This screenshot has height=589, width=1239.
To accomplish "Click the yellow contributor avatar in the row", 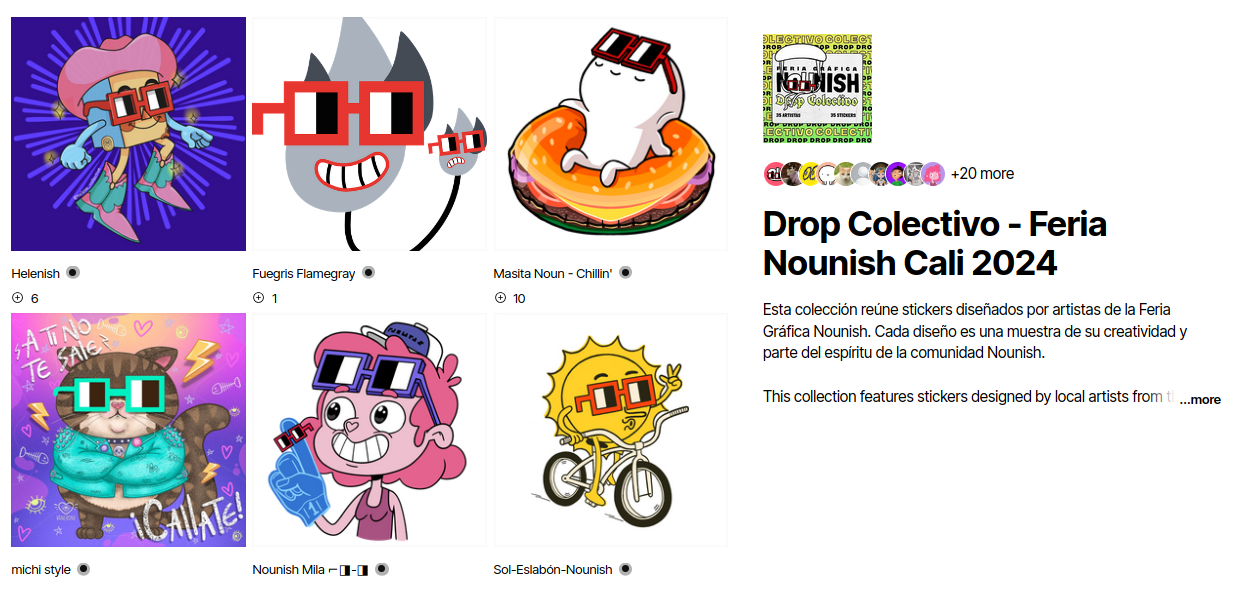I will 810,174.
